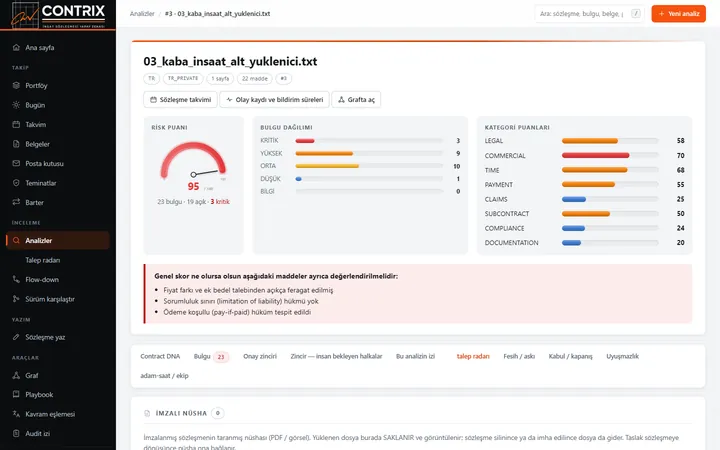Click the Subcontract score value 50

pos(681,214)
